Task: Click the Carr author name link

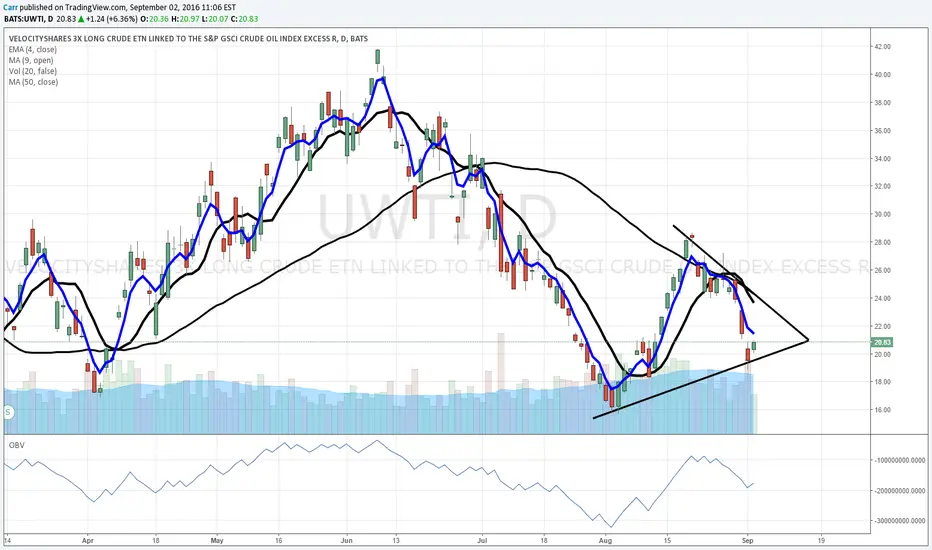Action: (11, 7)
